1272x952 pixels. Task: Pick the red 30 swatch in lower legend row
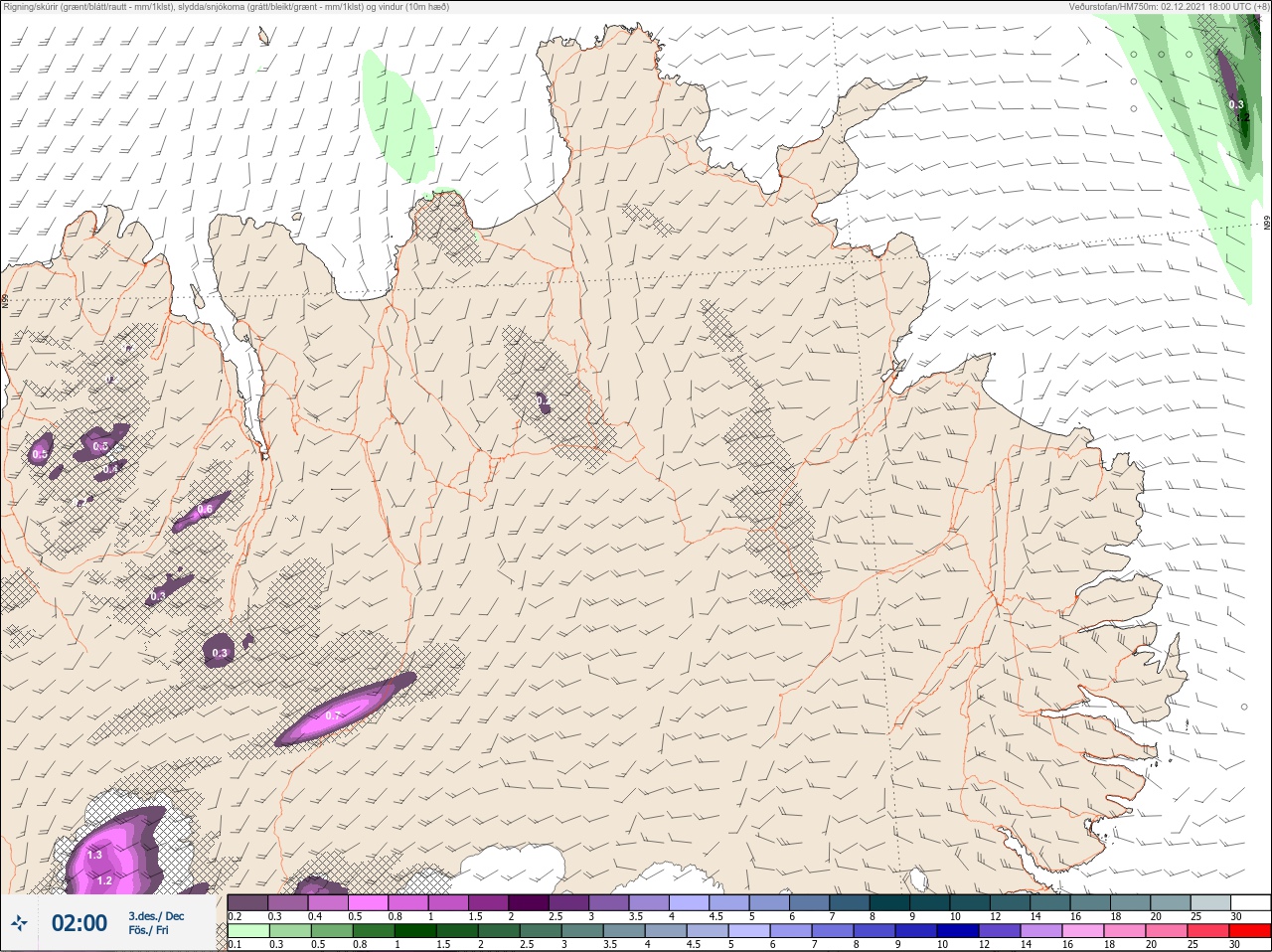[1250, 932]
